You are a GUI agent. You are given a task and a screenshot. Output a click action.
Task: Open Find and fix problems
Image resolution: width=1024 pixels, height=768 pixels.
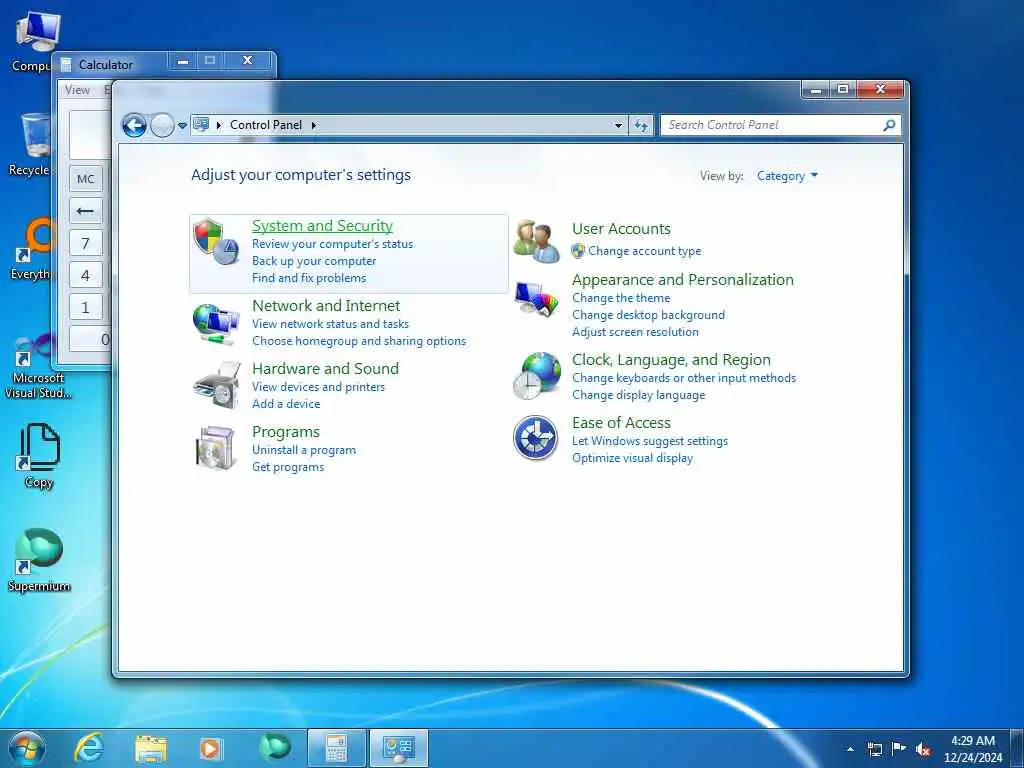click(x=309, y=278)
